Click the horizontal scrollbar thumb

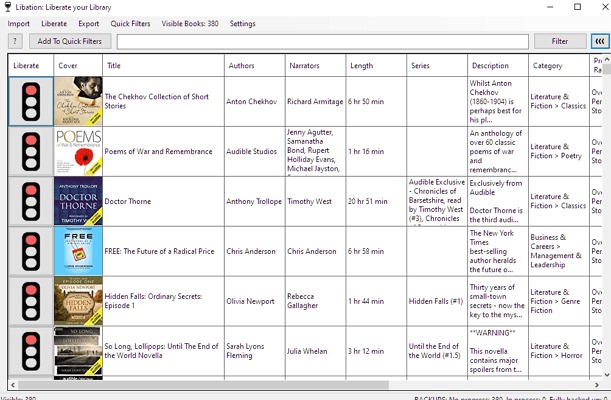coord(203,385)
